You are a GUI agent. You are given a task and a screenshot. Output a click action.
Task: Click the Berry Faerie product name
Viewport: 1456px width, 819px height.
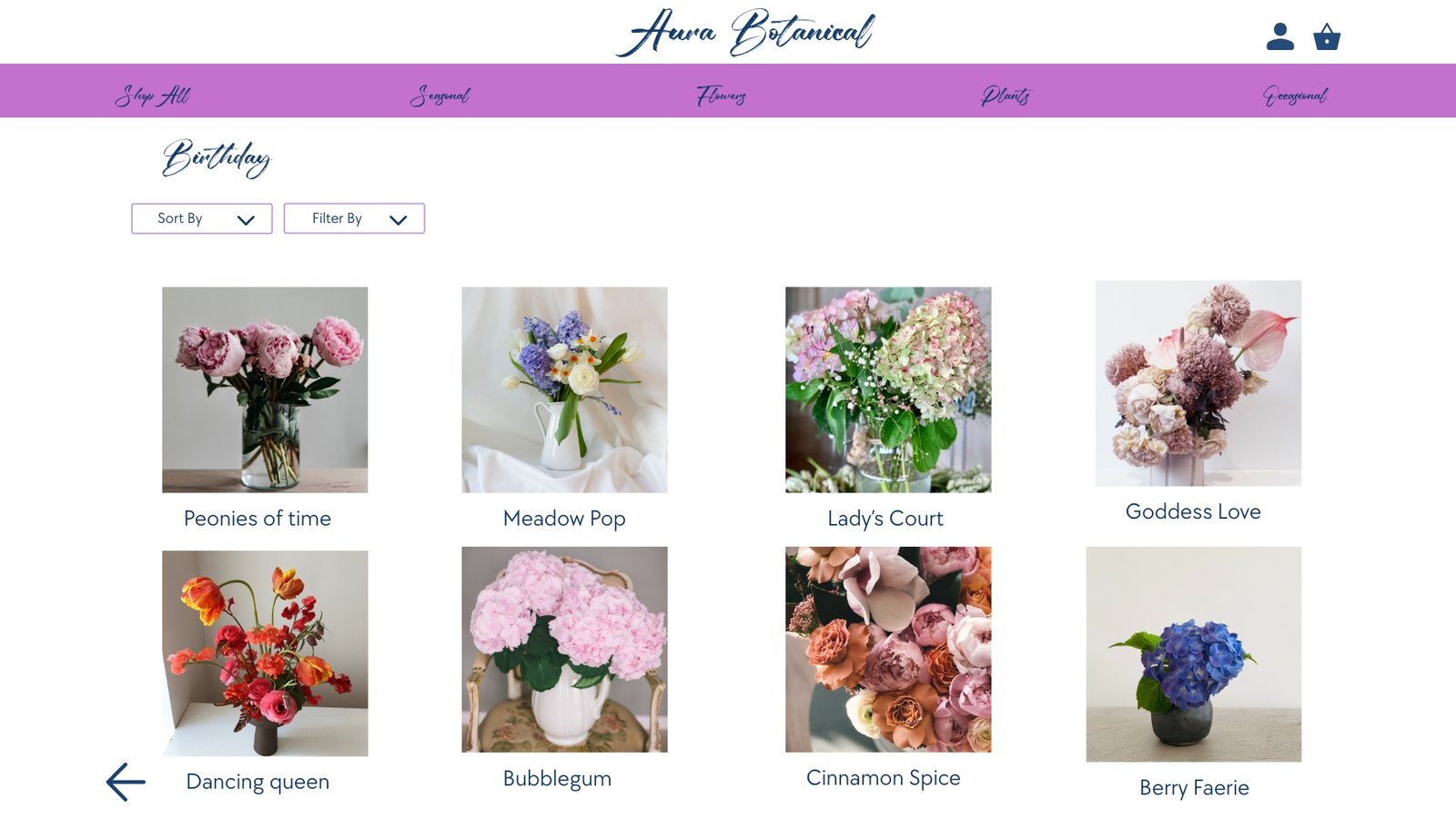coord(1194,788)
